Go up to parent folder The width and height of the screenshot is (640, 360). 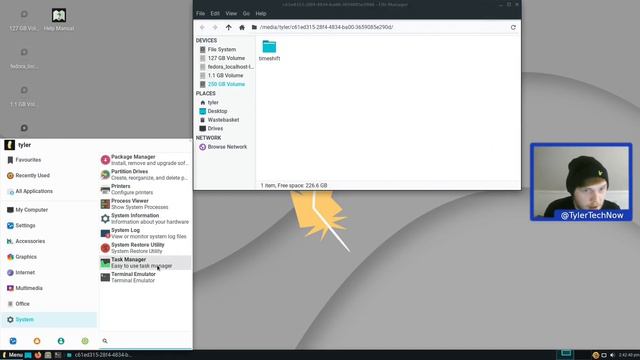click(x=229, y=27)
